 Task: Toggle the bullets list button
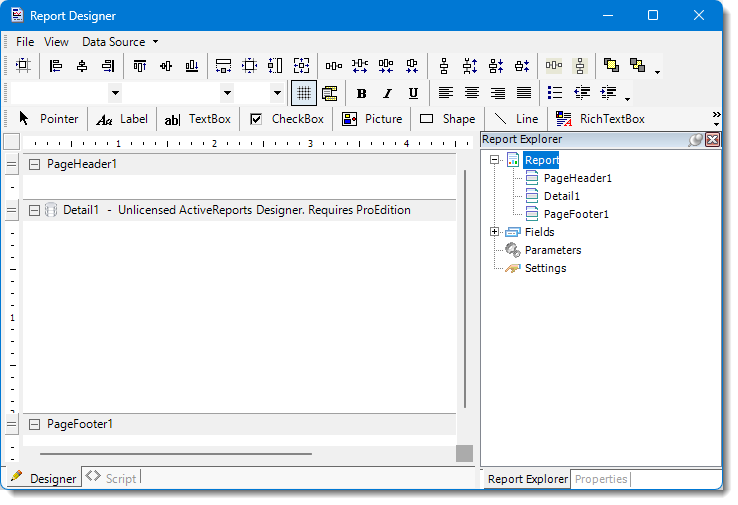pos(555,93)
